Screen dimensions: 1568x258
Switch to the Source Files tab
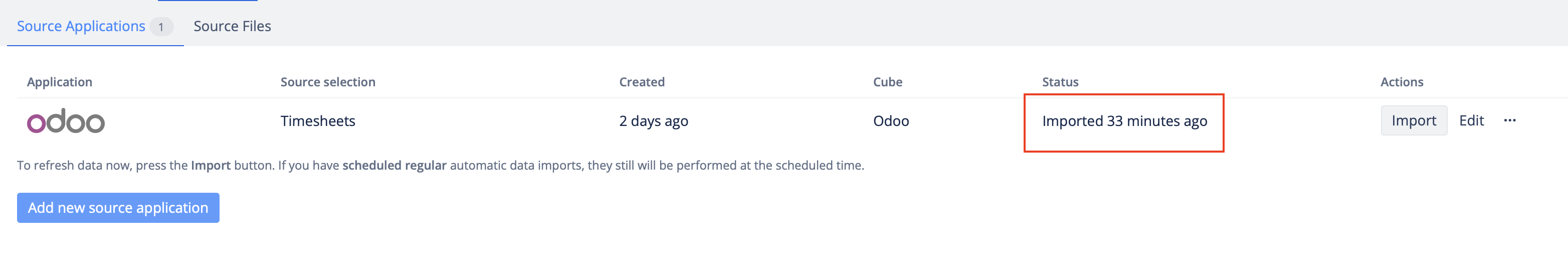point(232,26)
